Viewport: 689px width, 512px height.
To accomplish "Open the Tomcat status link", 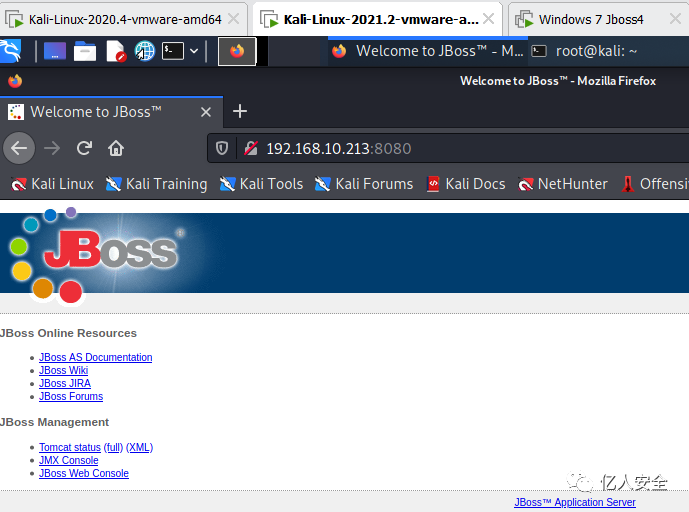I will [70, 447].
